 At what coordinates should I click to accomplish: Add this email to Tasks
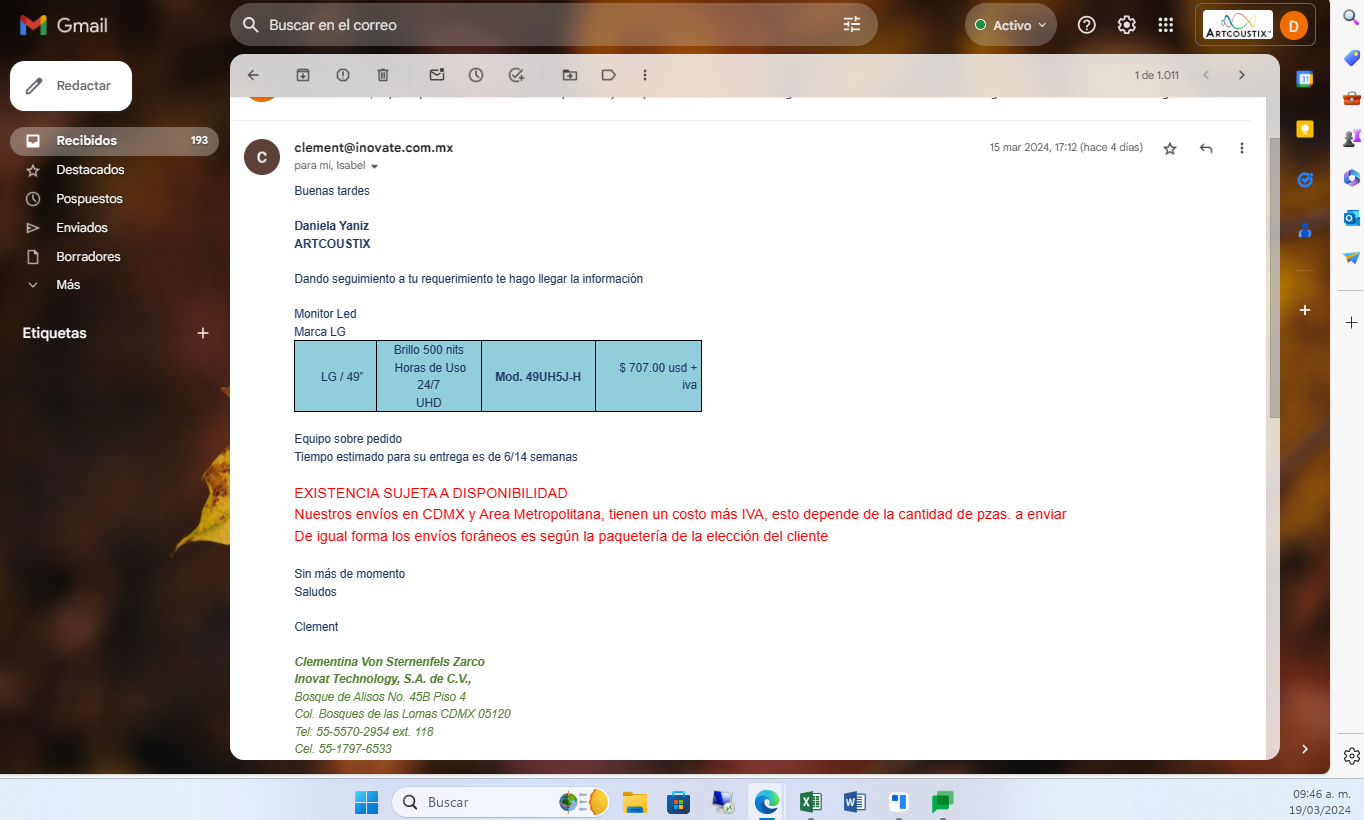tap(516, 75)
